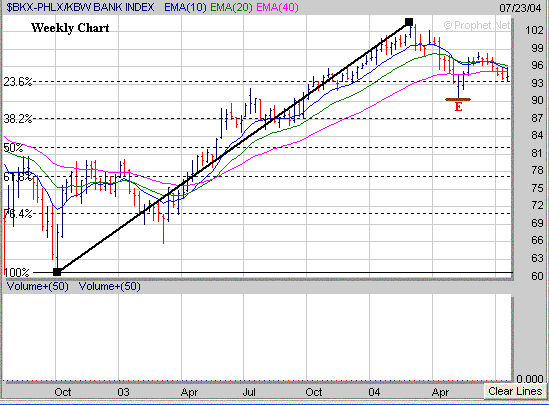Image resolution: width=549 pixels, height=405 pixels.
Task: Select the EMA(20) indicator label
Action: coord(231,7)
